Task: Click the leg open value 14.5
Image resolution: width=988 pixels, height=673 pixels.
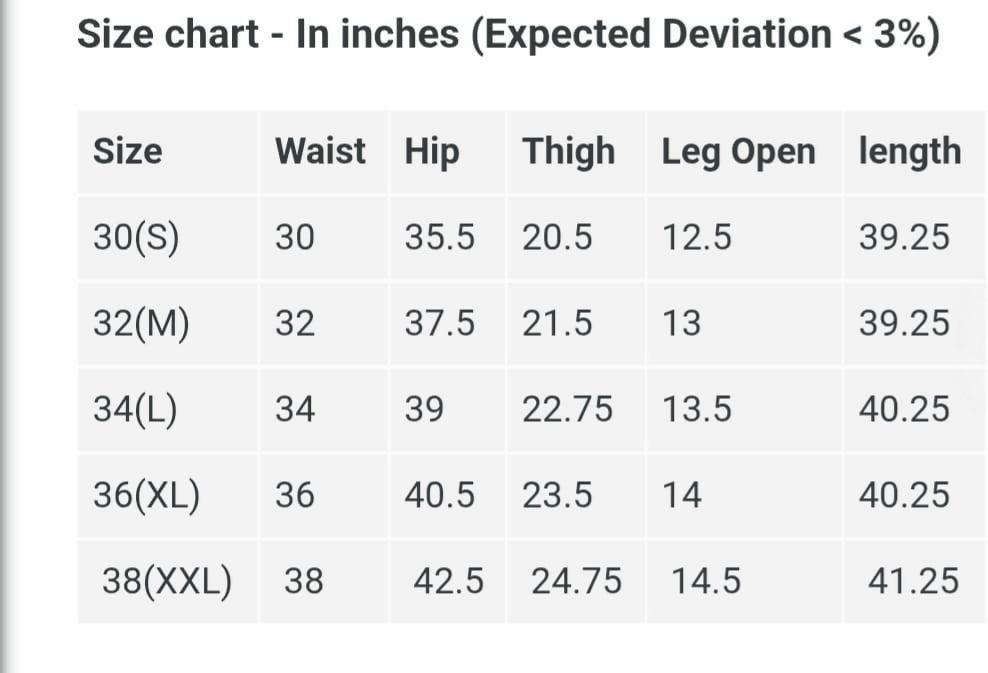Action: click(706, 581)
